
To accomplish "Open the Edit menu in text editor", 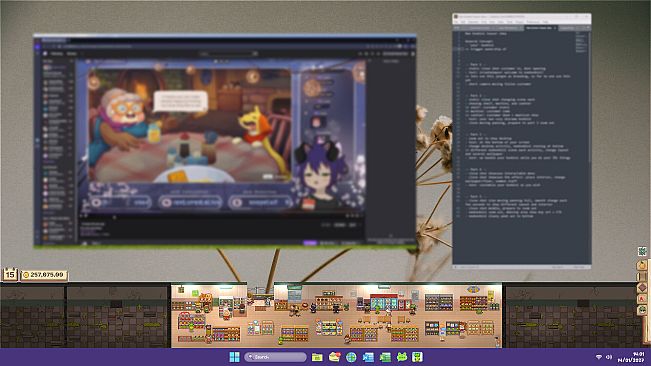I will pos(463,22).
